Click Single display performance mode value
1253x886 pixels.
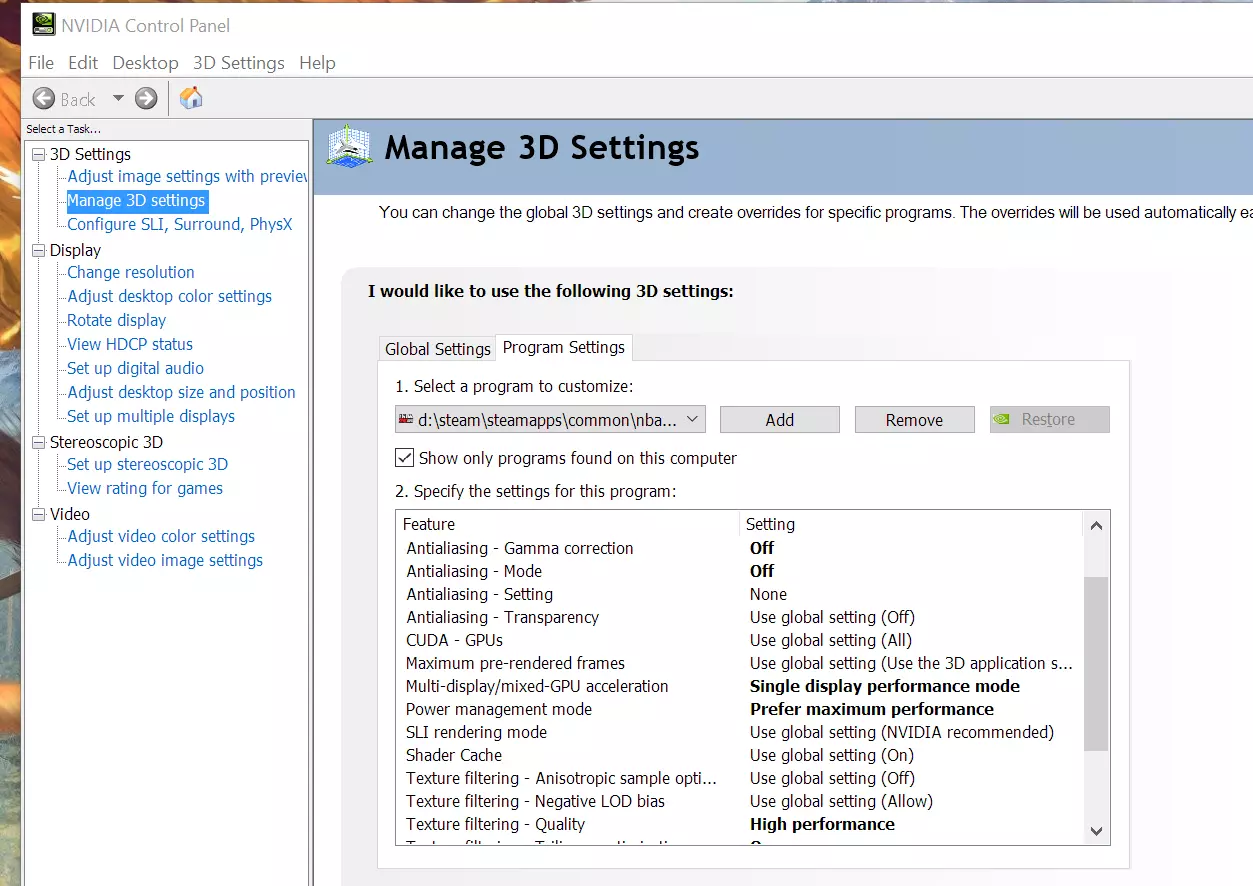[885, 686]
